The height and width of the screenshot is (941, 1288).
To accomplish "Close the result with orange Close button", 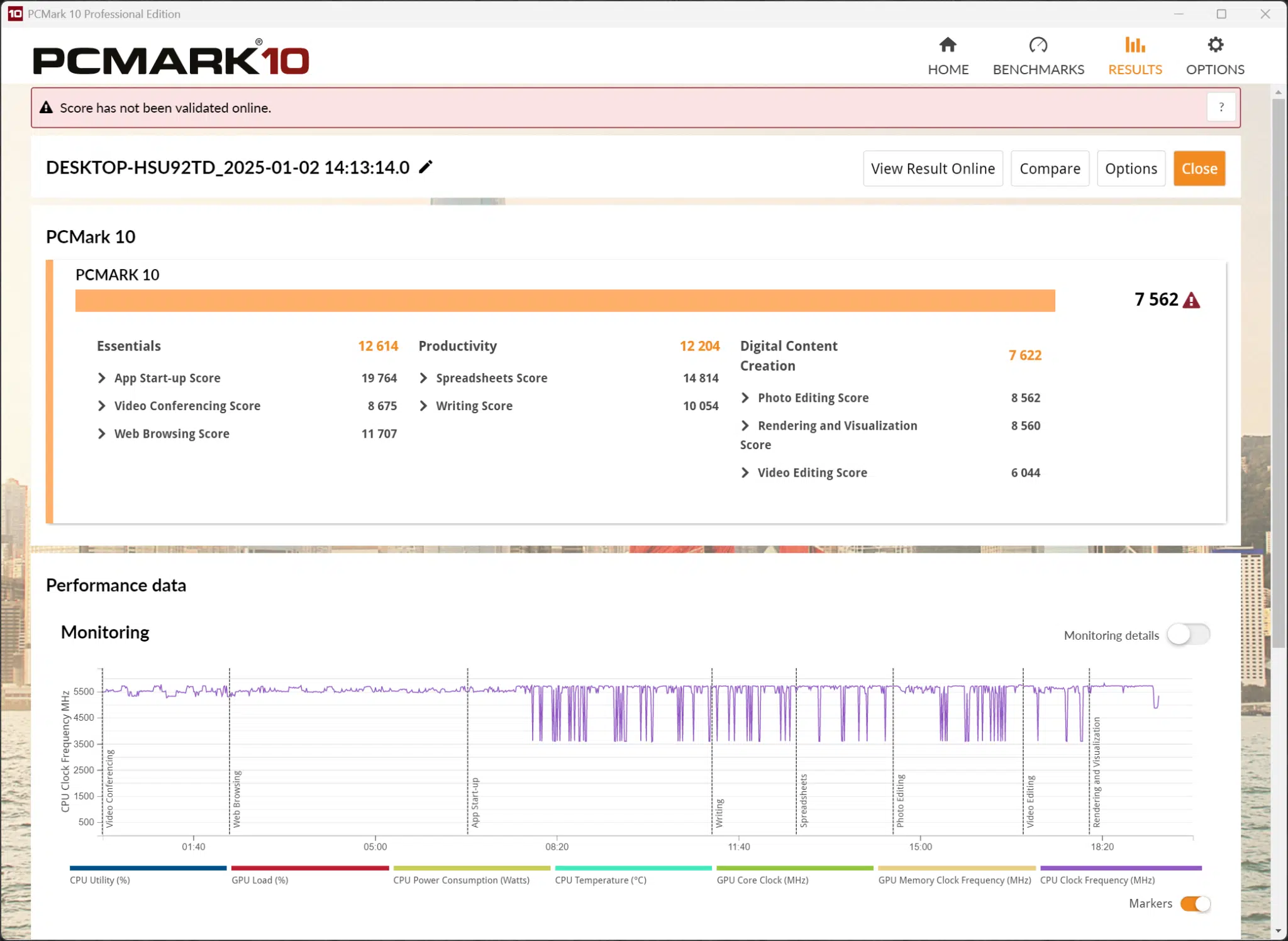I will click(x=1199, y=169).
